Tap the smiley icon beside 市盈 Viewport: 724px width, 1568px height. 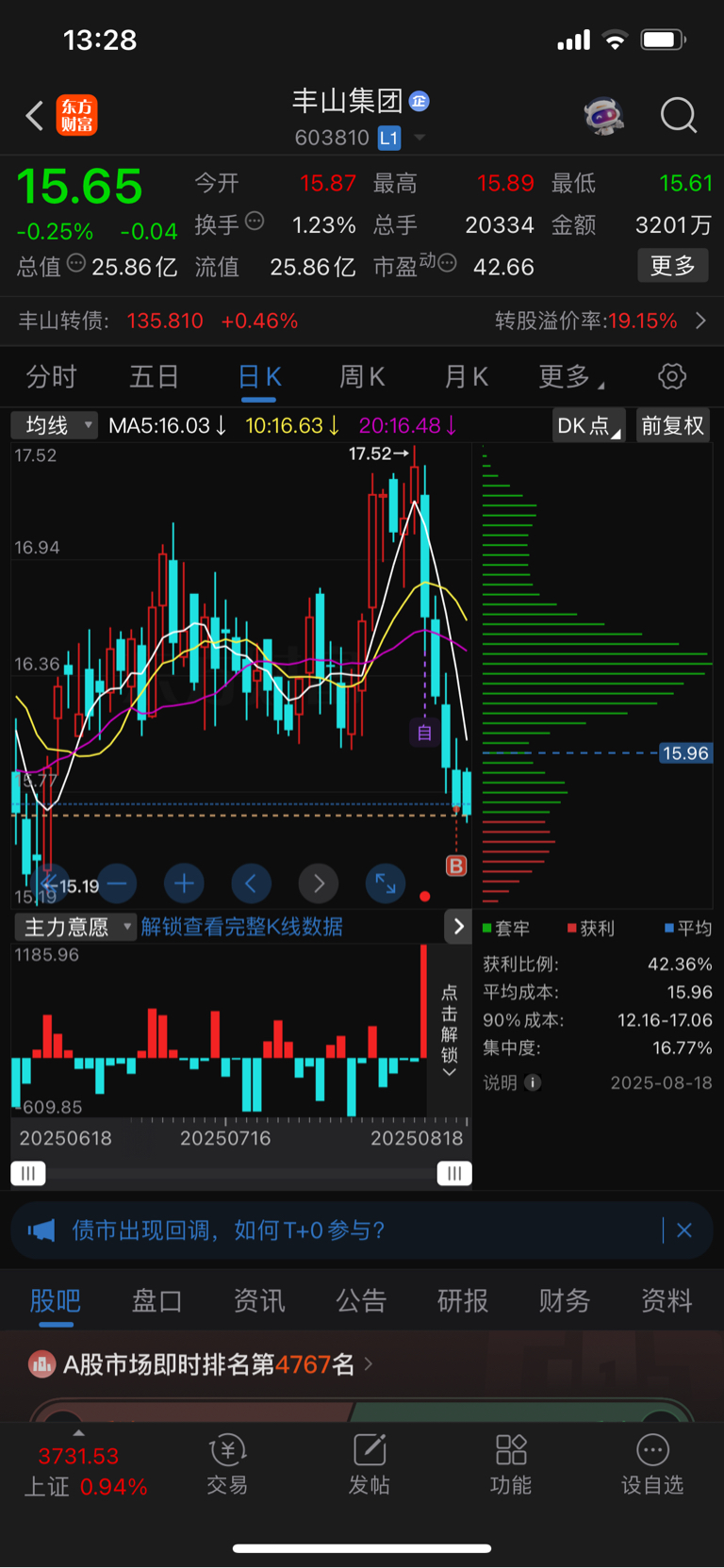click(447, 263)
